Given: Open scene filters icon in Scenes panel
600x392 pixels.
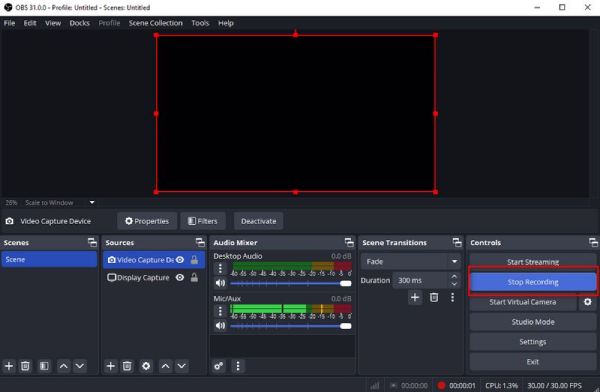Looking at the screenshot, I should pos(44,366).
